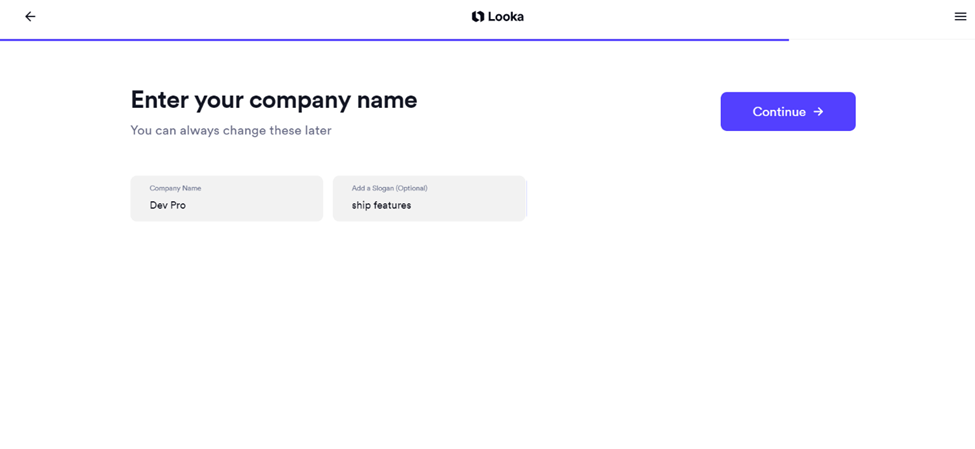Image resolution: width=975 pixels, height=449 pixels.
Task: Click blank header area left of Looka logo
Action: pos(249,17)
